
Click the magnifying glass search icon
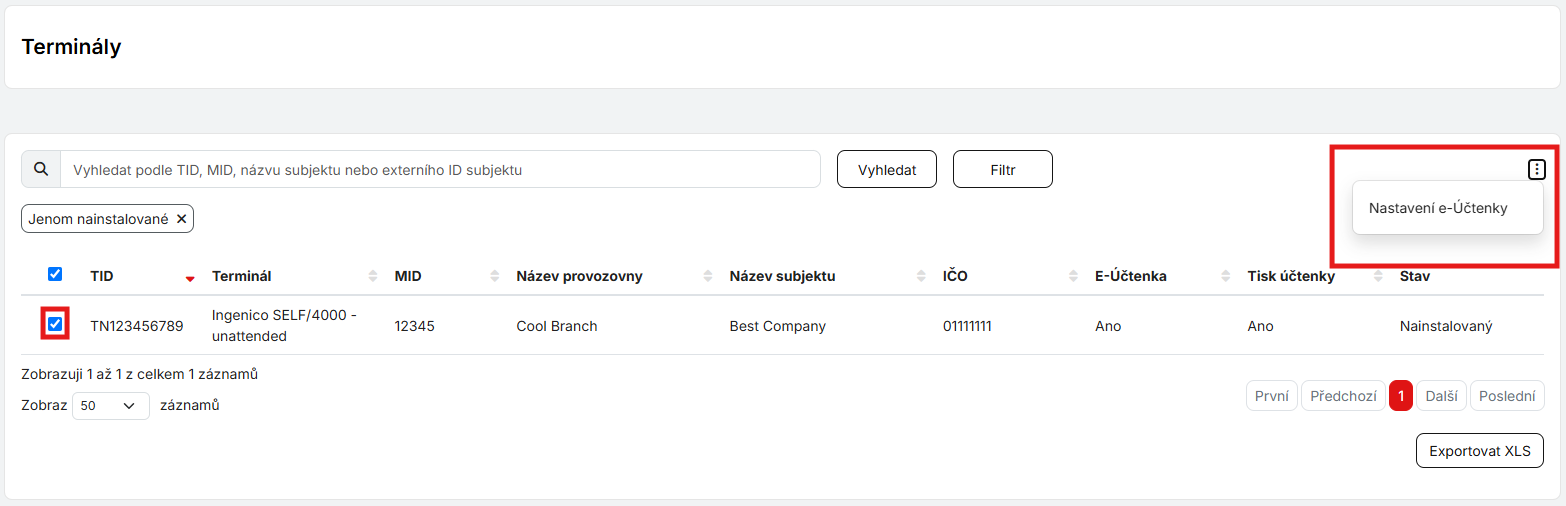(41, 169)
